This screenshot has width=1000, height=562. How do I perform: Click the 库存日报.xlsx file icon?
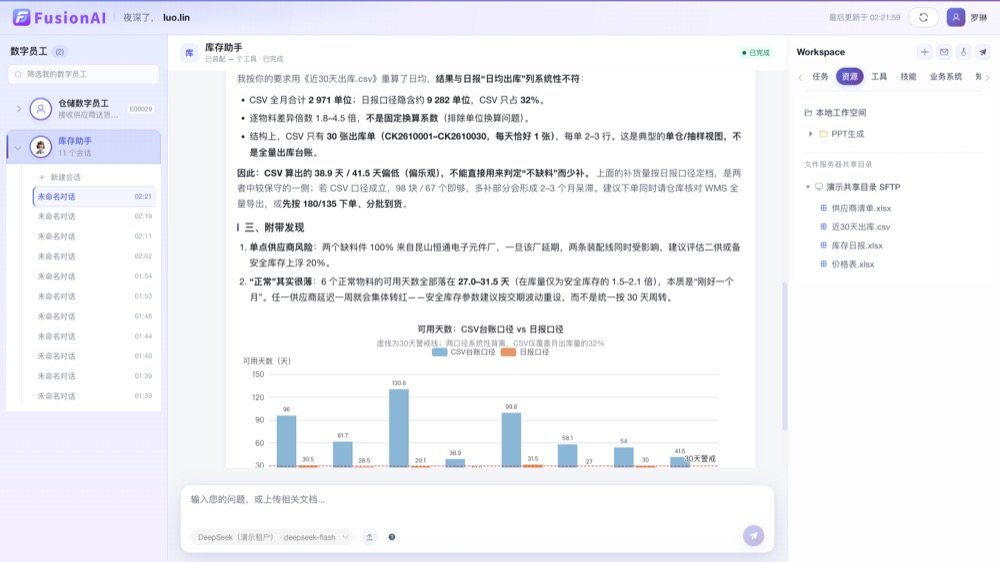[x=823, y=245]
